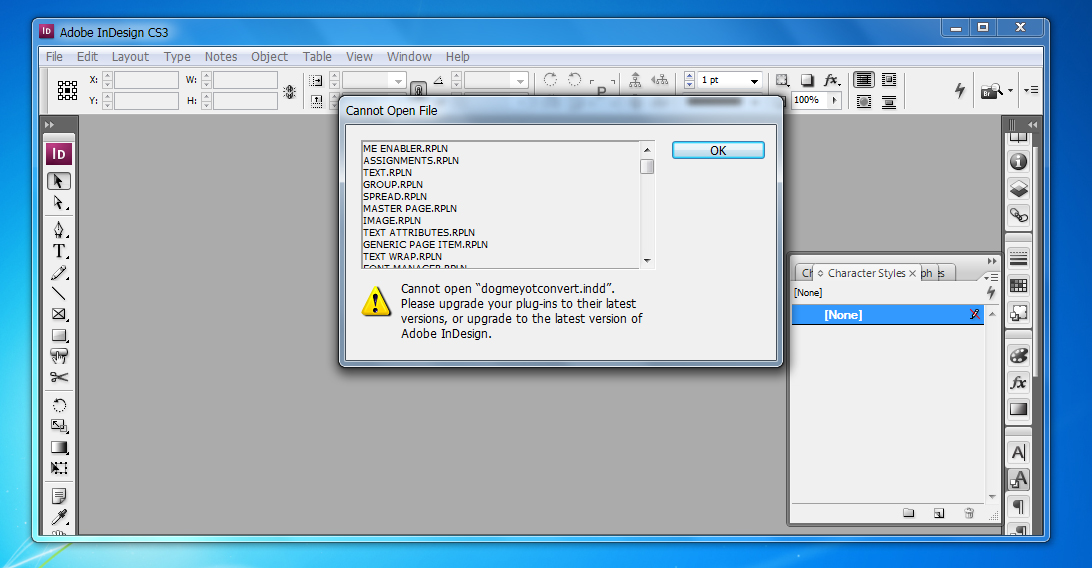
Task: Select the Pencil tool
Action: tap(58, 273)
